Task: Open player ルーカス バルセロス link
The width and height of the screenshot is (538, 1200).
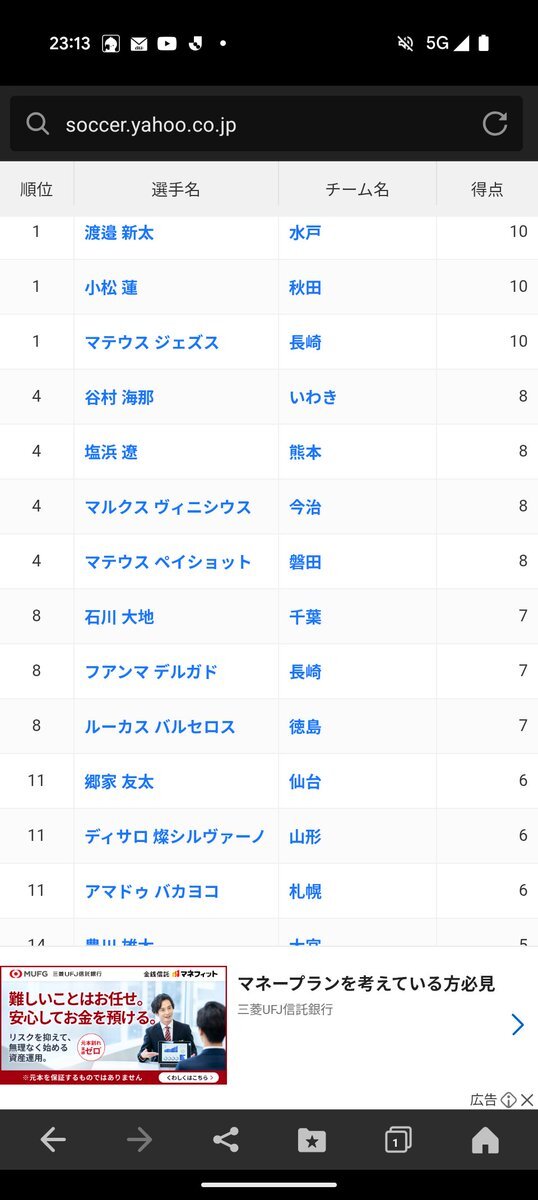Action: click(x=160, y=727)
